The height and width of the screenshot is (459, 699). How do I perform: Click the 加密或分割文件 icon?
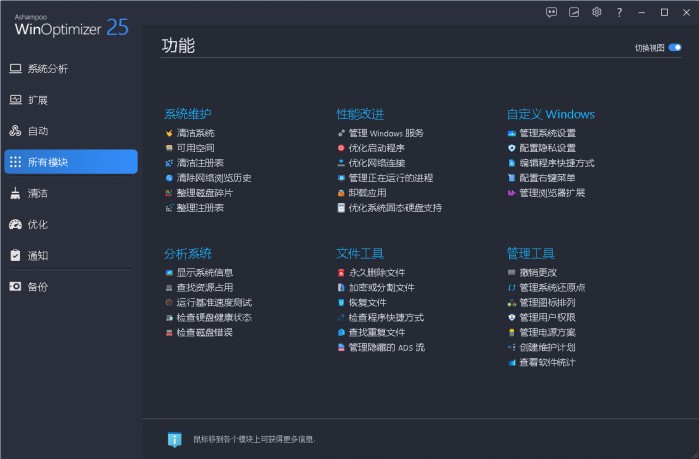click(341, 287)
